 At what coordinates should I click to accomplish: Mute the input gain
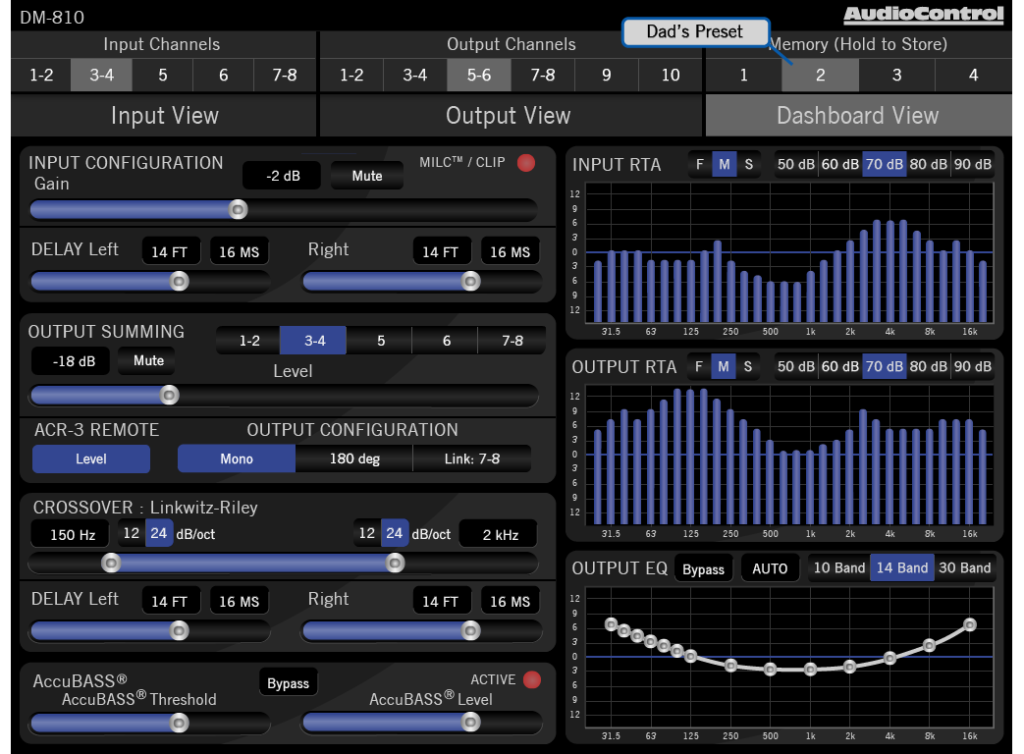[x=367, y=176]
